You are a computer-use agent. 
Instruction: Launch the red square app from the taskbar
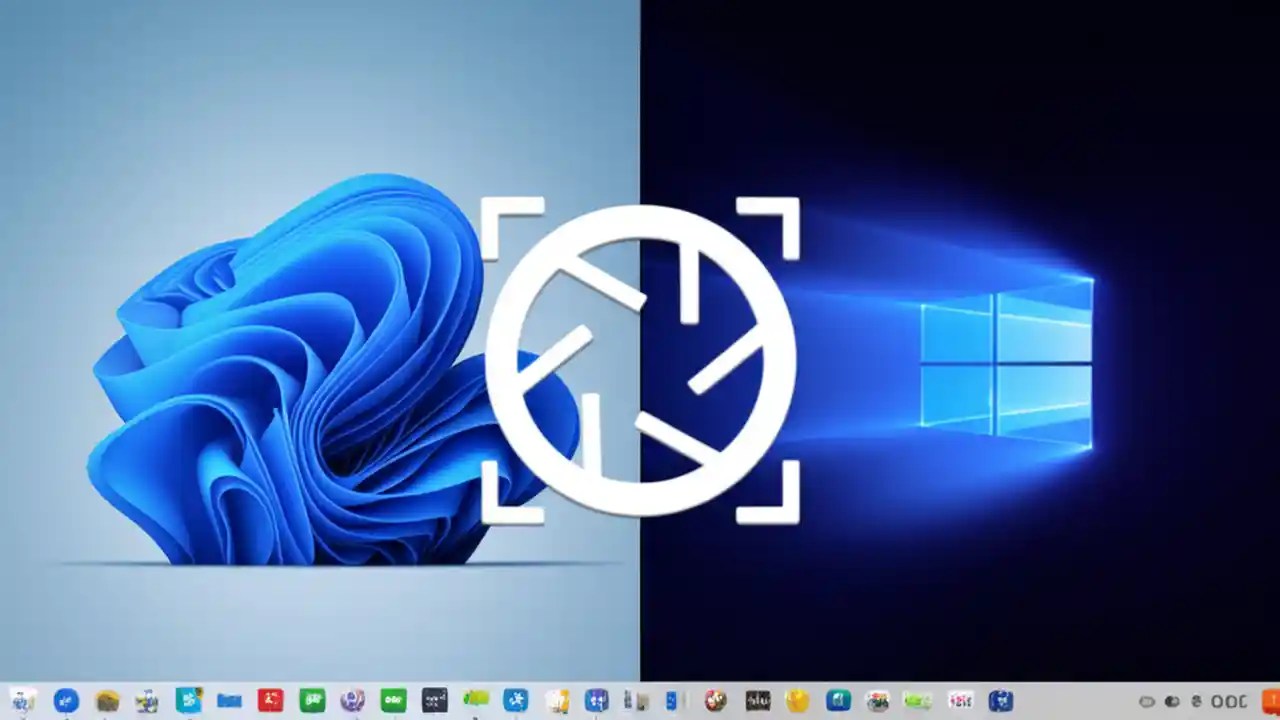pyautogui.click(x=270, y=700)
